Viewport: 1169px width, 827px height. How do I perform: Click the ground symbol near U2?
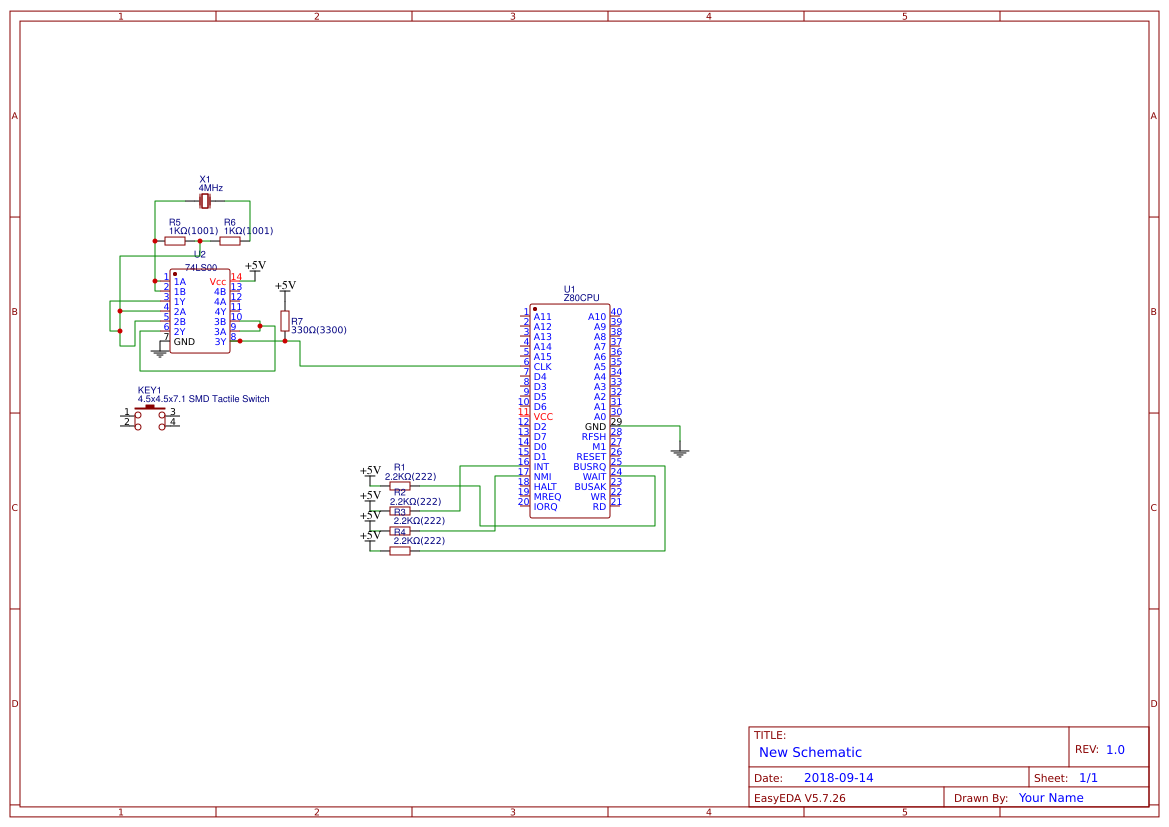pos(160,352)
